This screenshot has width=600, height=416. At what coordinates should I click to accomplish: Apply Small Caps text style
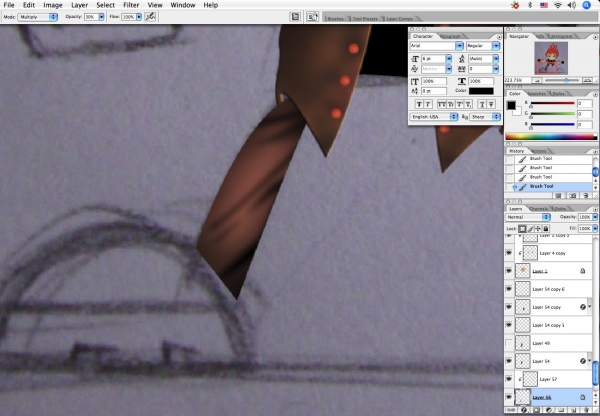point(451,104)
